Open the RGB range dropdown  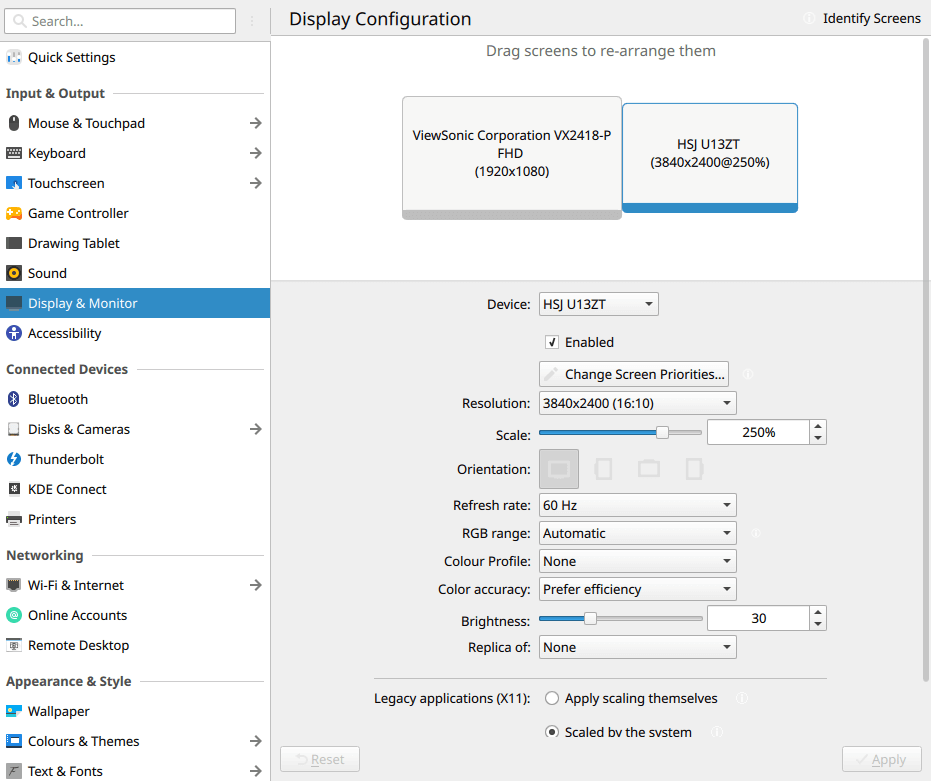pos(638,533)
